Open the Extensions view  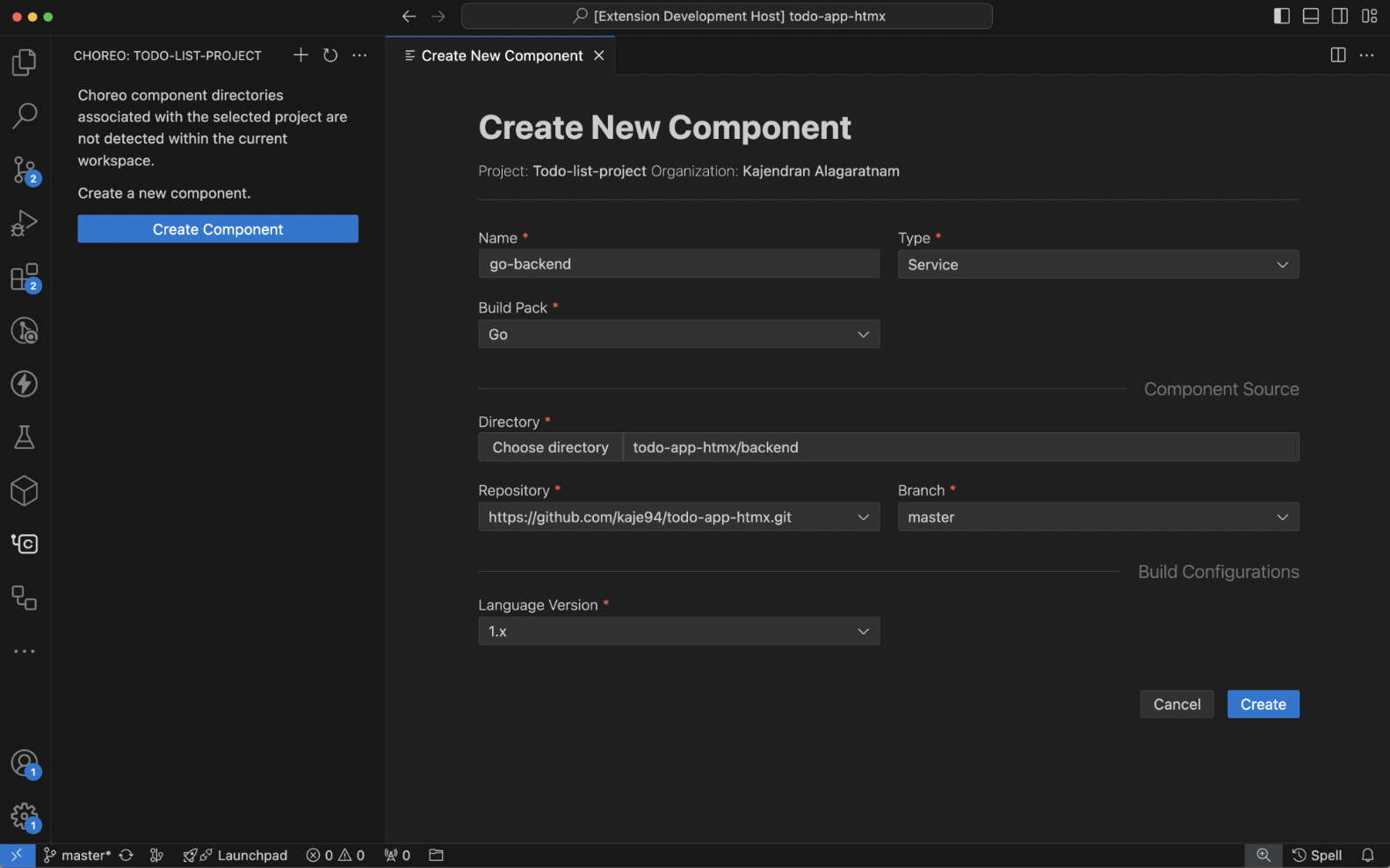point(25,278)
